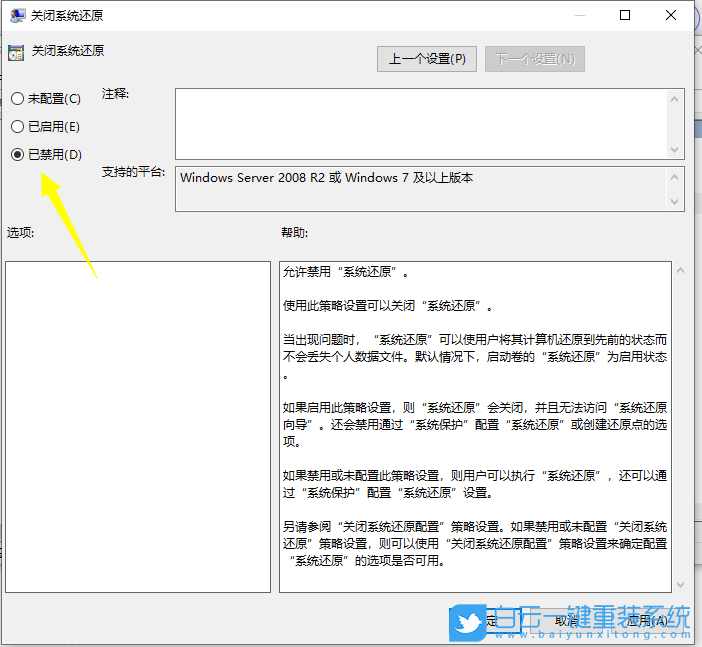
Task: Select the 已启用(E) radio button
Action: [17, 127]
